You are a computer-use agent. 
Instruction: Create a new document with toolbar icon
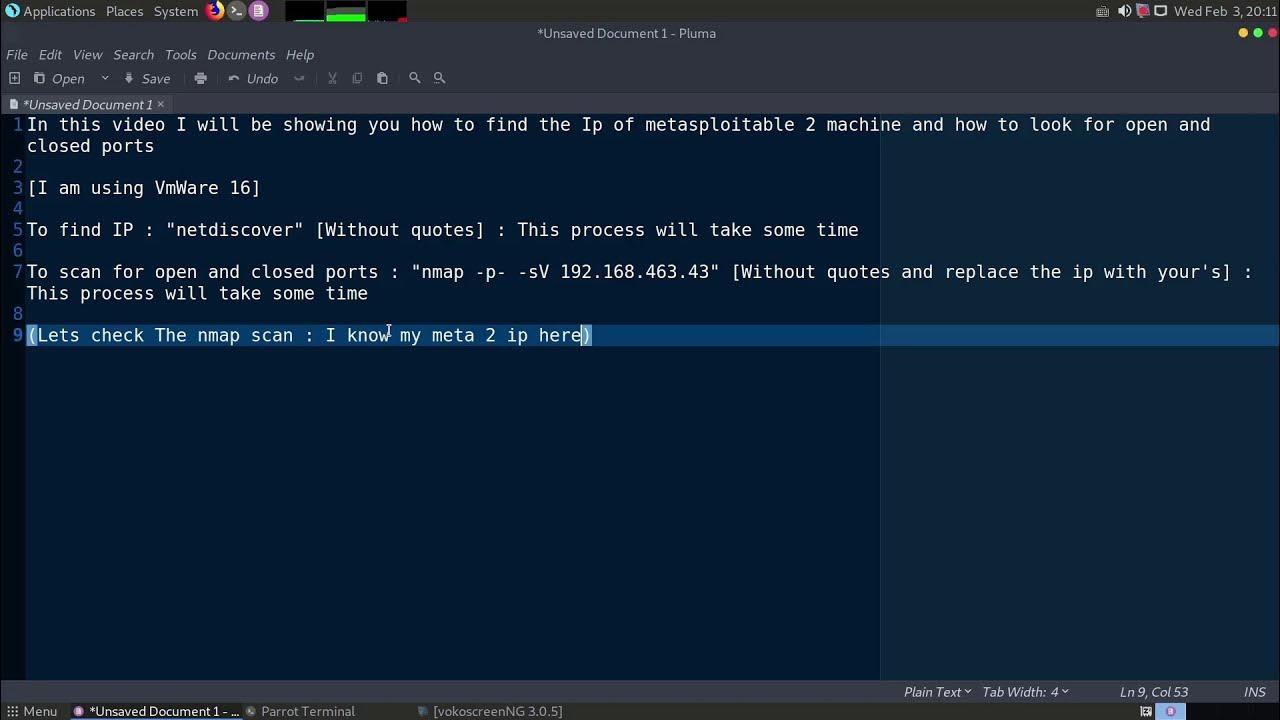click(14, 78)
